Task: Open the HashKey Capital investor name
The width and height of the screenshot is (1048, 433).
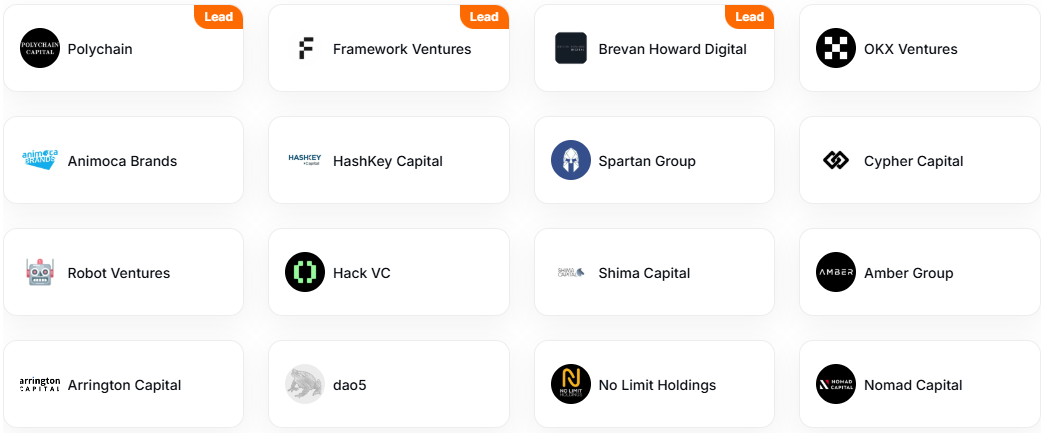Action: point(388,161)
